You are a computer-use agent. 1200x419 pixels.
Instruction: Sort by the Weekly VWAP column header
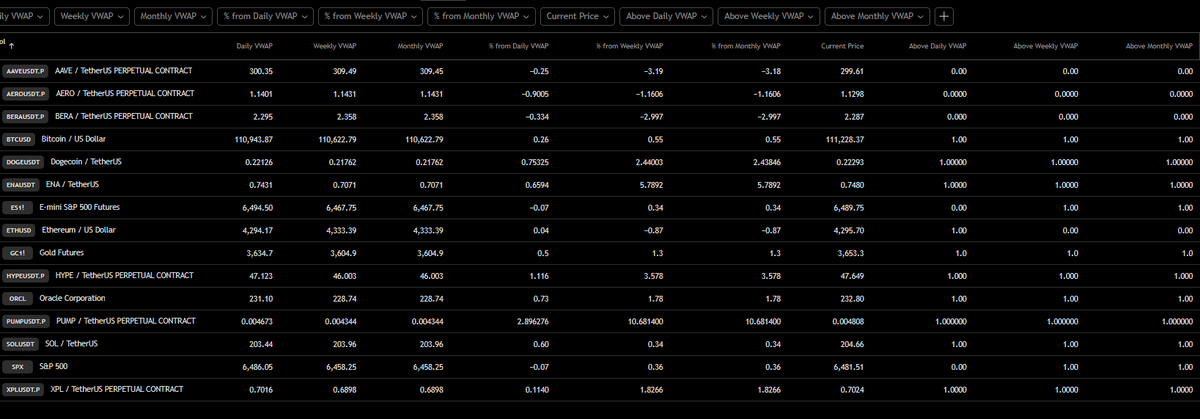pyautogui.click(x=335, y=46)
